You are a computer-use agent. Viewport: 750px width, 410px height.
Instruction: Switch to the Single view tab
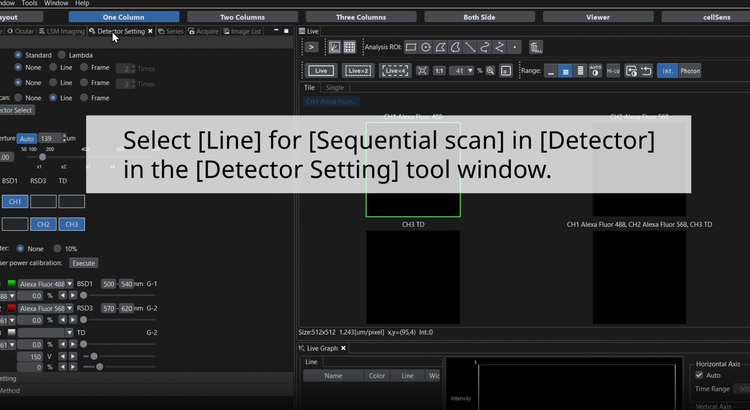click(x=334, y=88)
